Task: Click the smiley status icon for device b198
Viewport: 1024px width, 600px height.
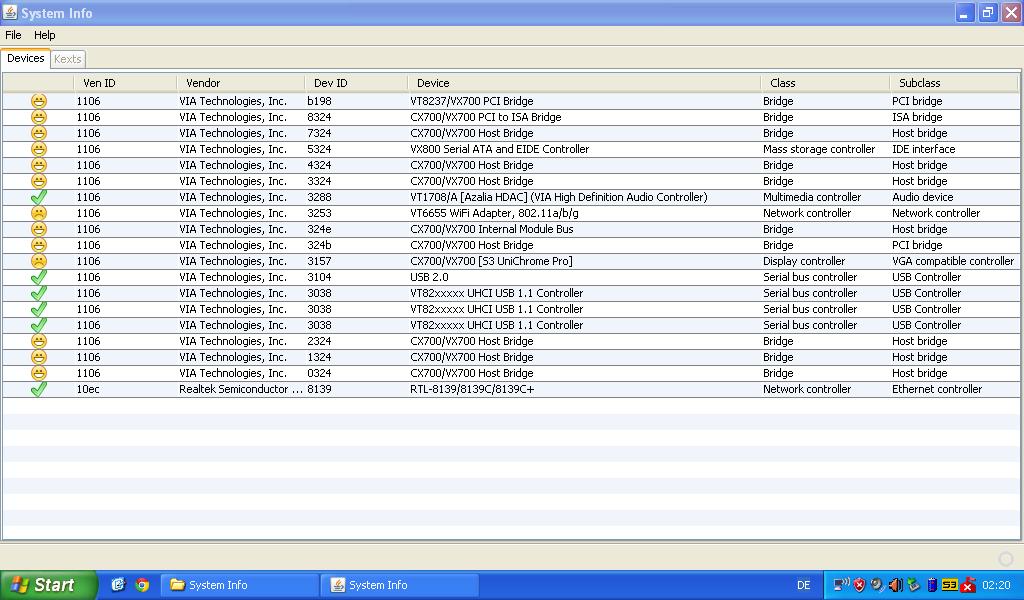Action: pyautogui.click(x=39, y=101)
